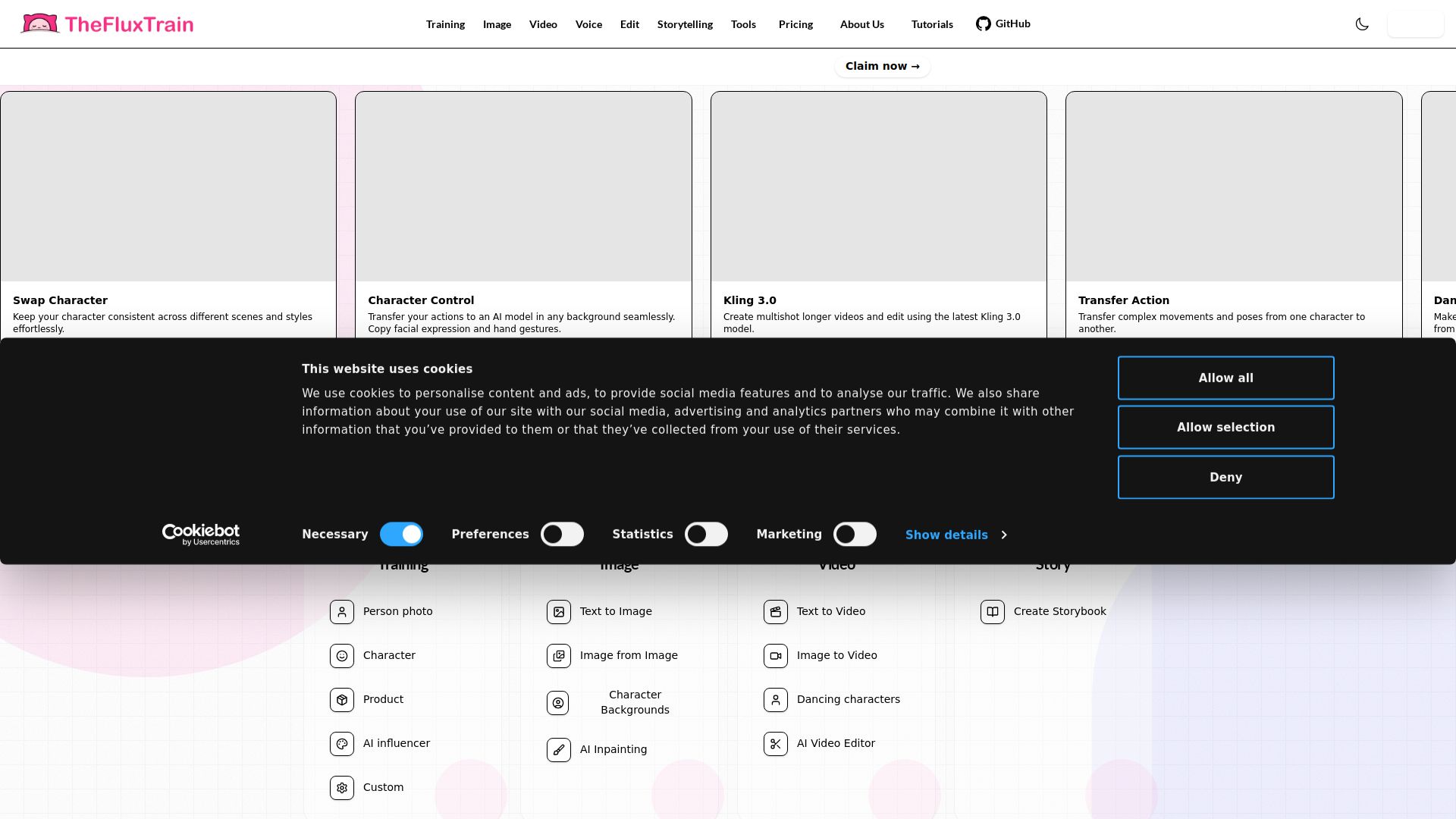Open the Kling 3.0 card thumbnail

(x=878, y=187)
